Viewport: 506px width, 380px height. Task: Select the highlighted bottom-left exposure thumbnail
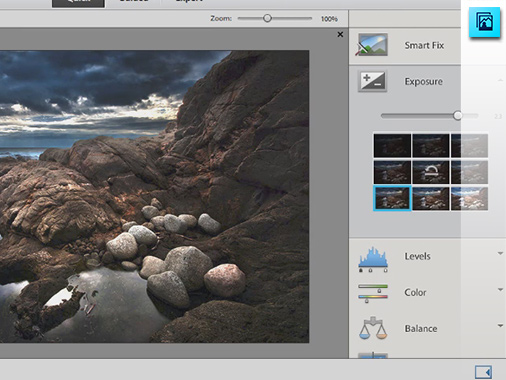pos(392,198)
